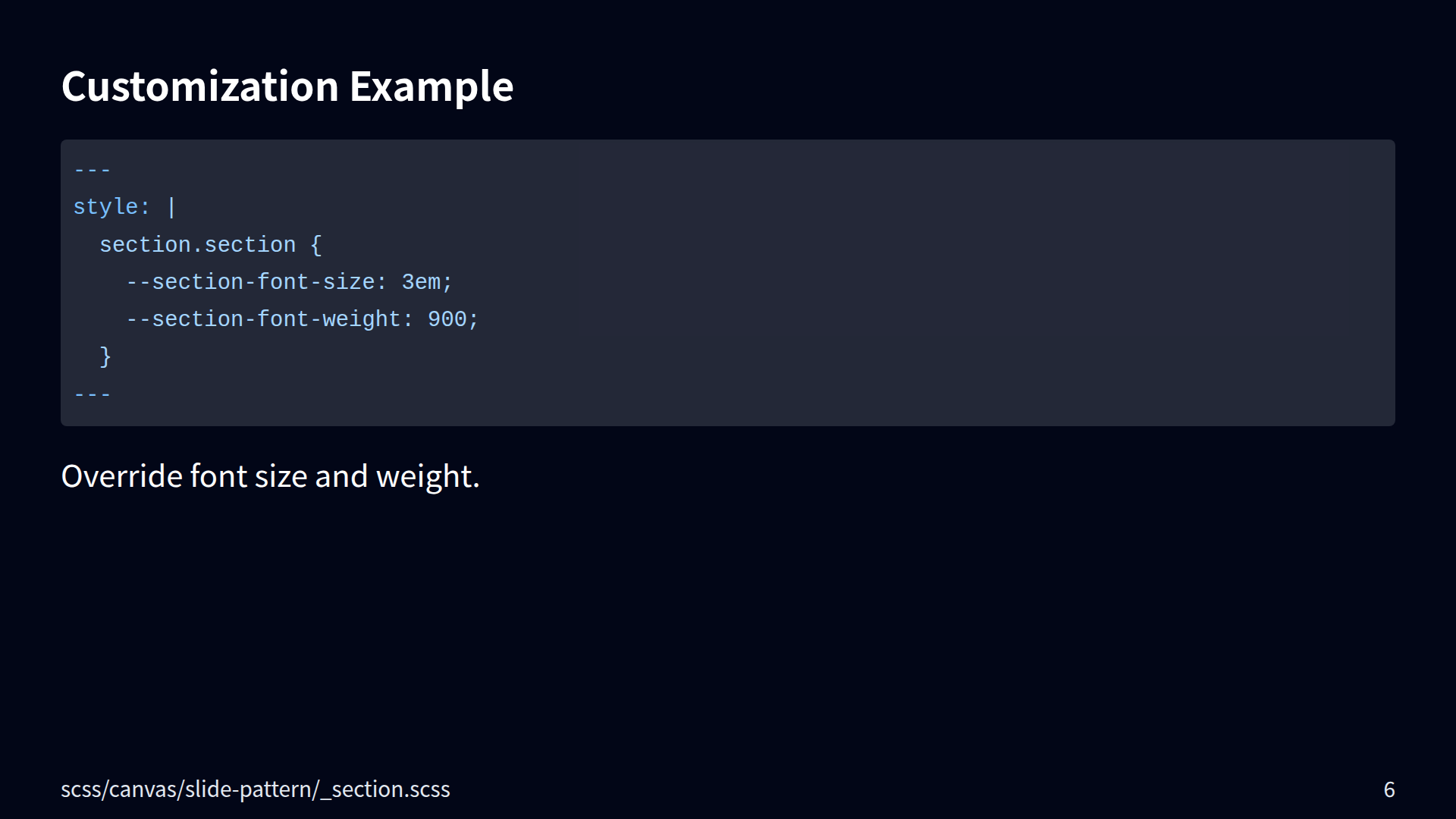The image size is (1456, 819).
Task: Click the "section.section" selector in the code
Action: [197, 245]
